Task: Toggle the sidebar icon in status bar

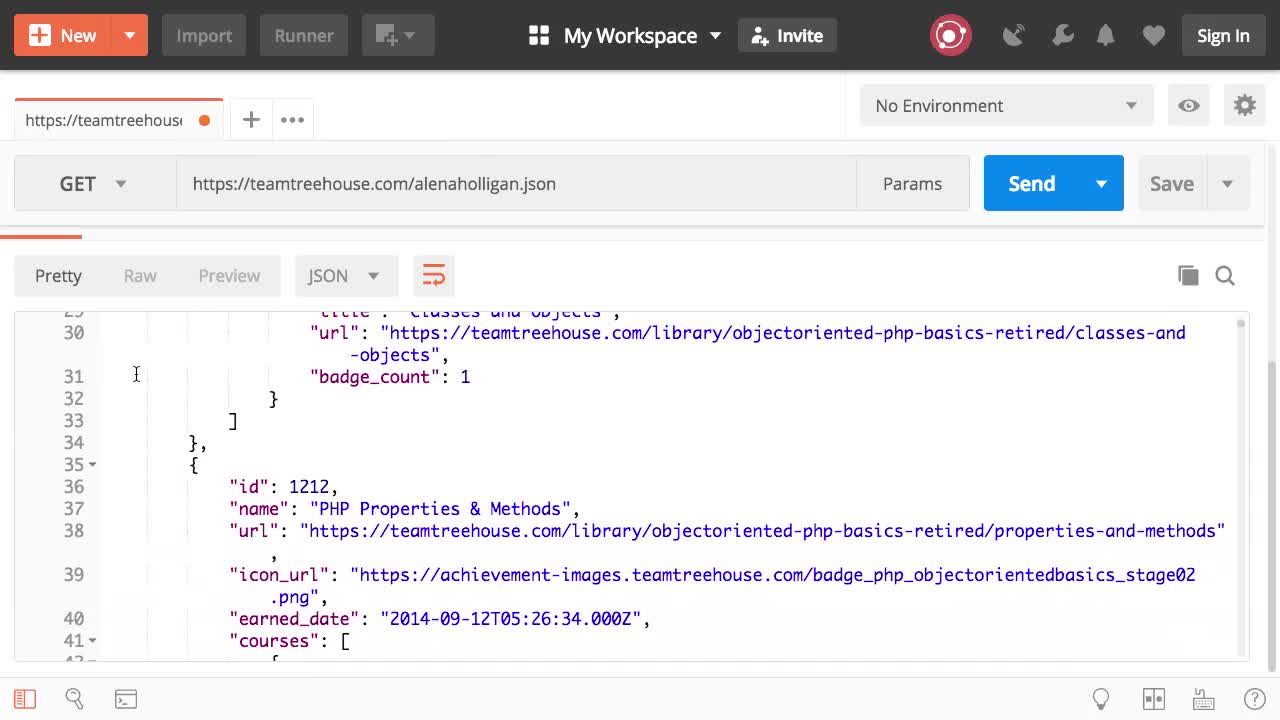Action: pyautogui.click(x=25, y=699)
